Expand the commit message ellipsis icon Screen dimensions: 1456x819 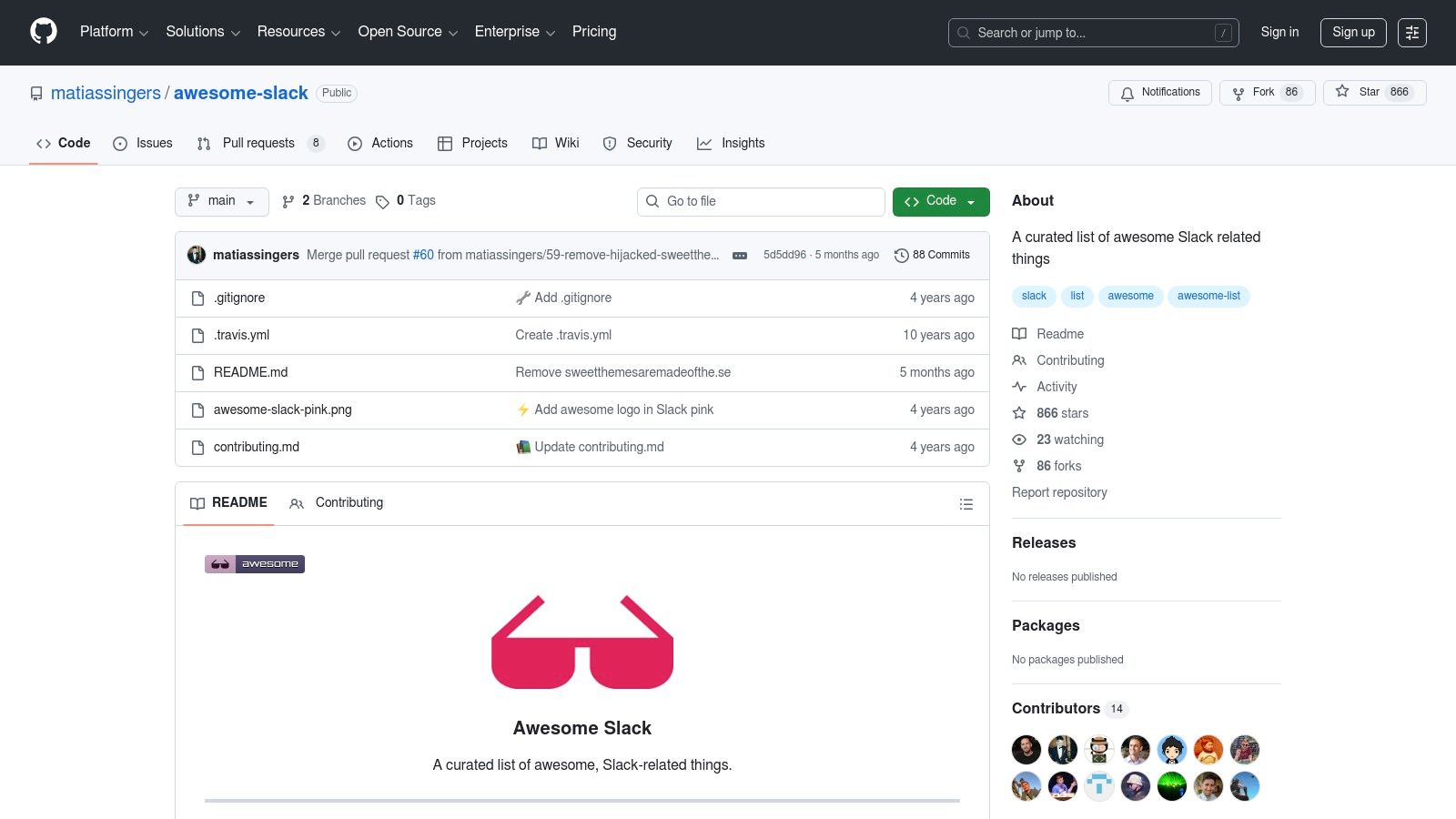point(740,256)
